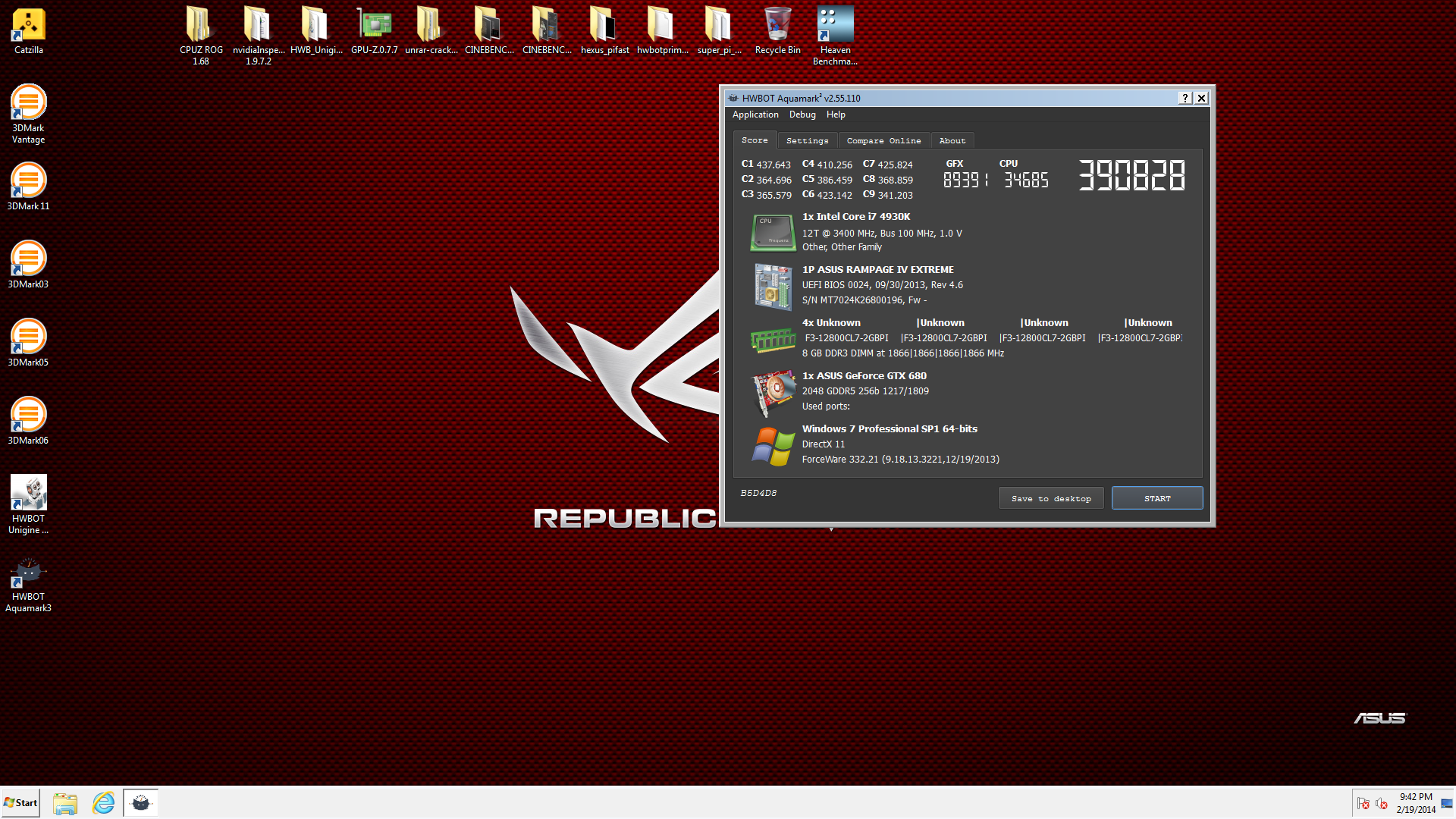Click the HWBOT Aquamark title bar icon

(733, 98)
